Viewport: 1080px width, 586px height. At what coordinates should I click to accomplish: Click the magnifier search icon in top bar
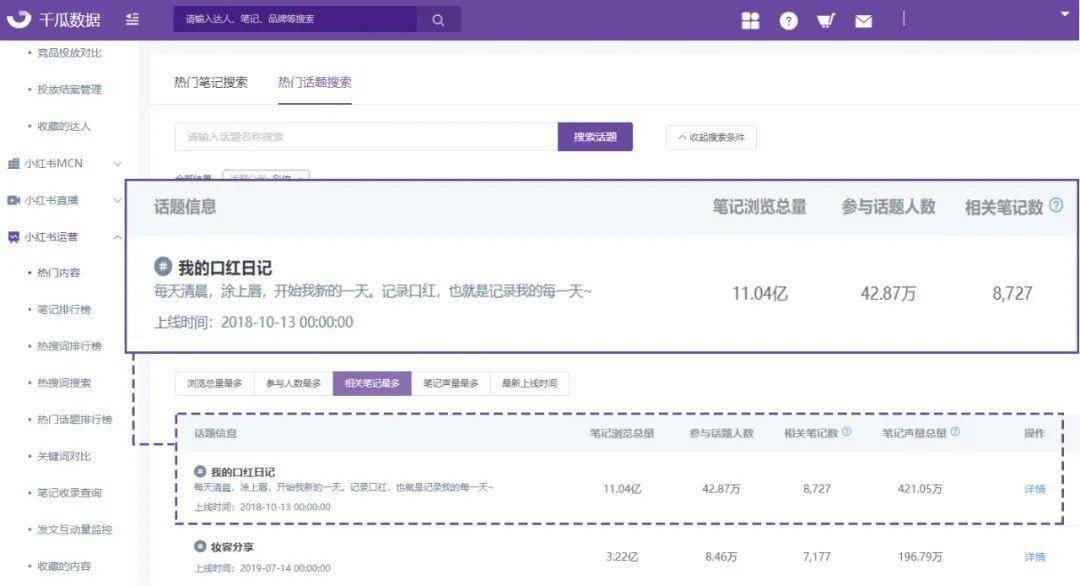coord(438,20)
